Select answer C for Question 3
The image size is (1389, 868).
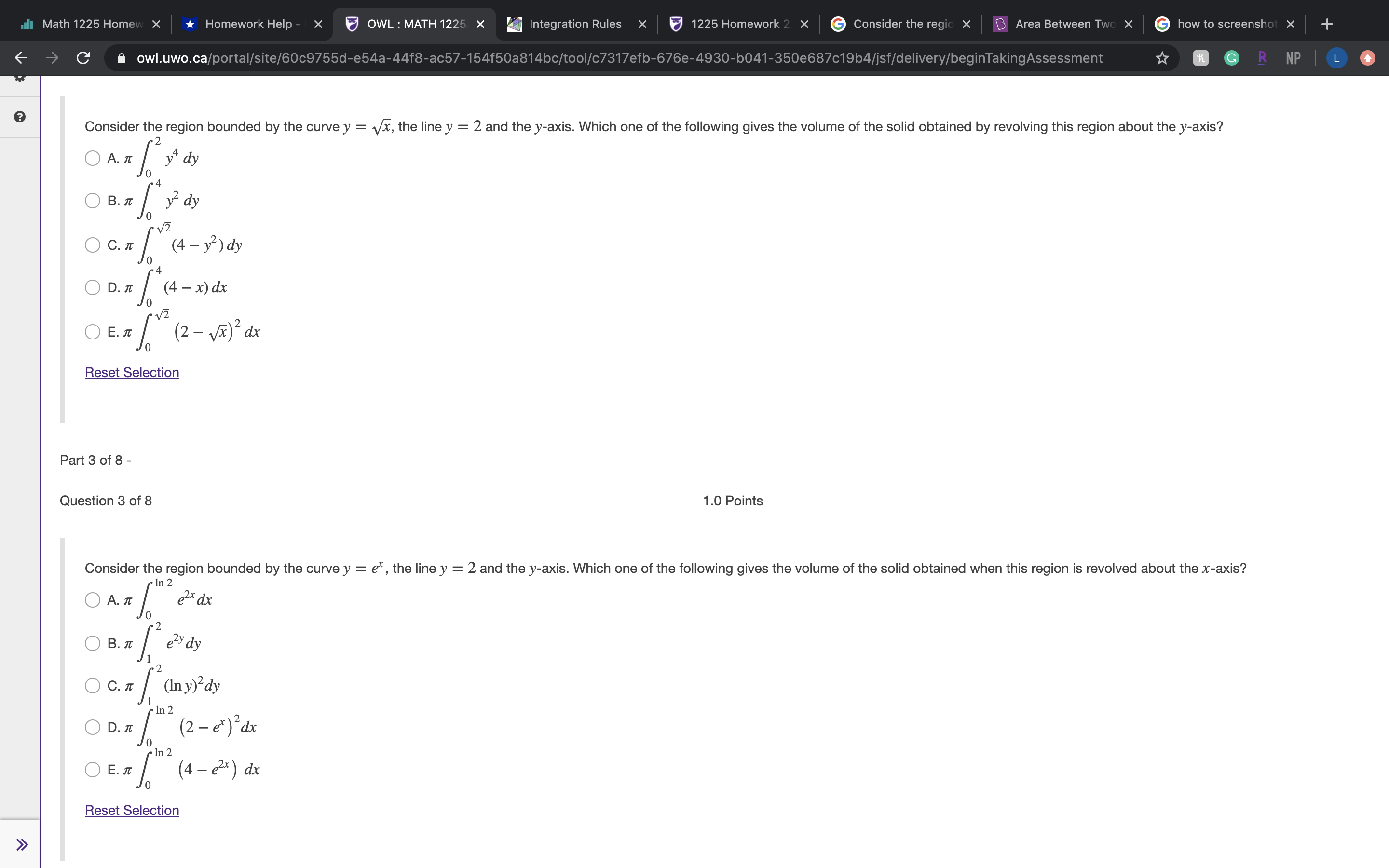pos(93,685)
